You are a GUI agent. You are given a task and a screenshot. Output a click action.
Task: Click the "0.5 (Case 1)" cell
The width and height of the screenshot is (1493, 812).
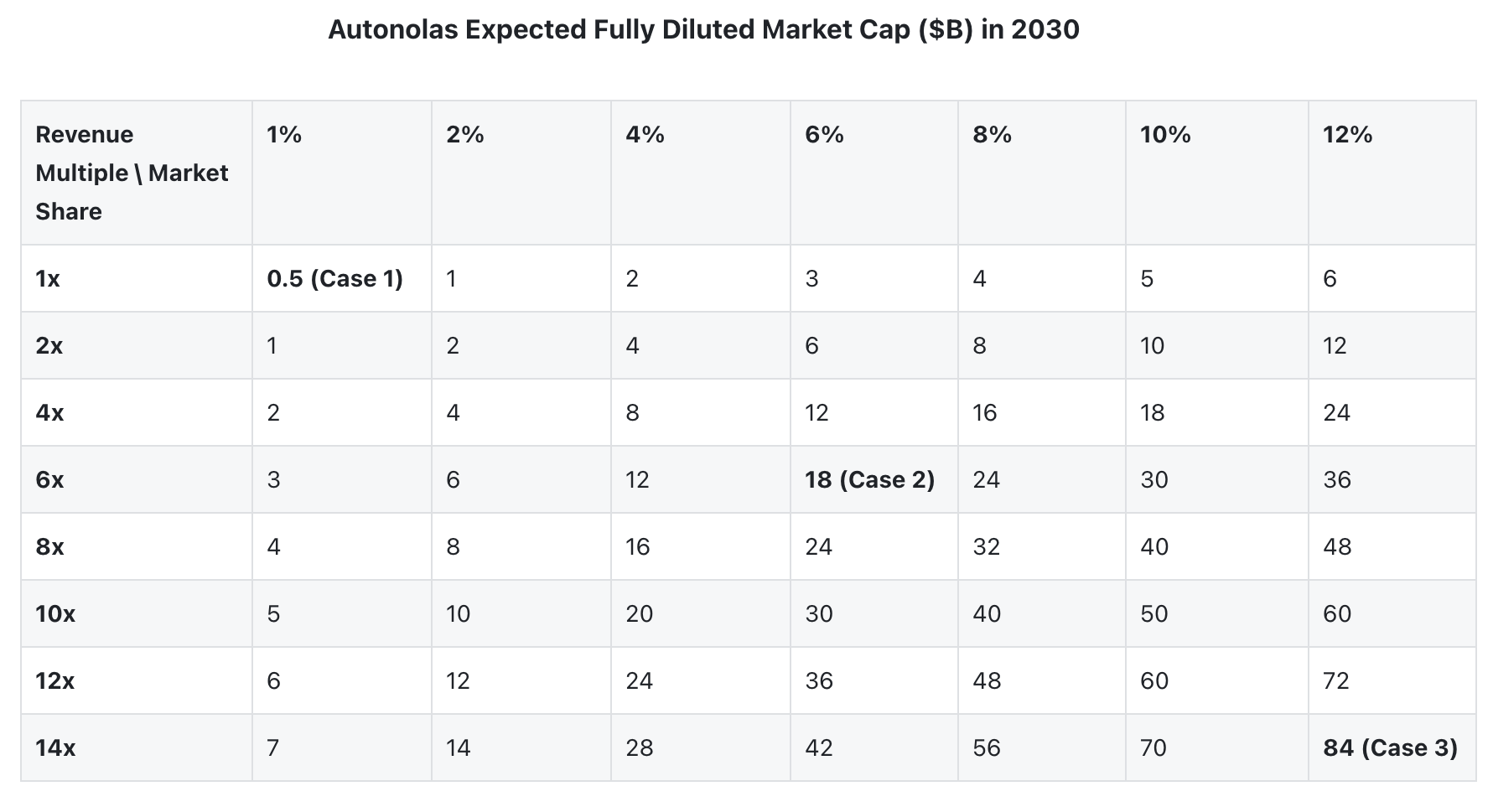[334, 279]
